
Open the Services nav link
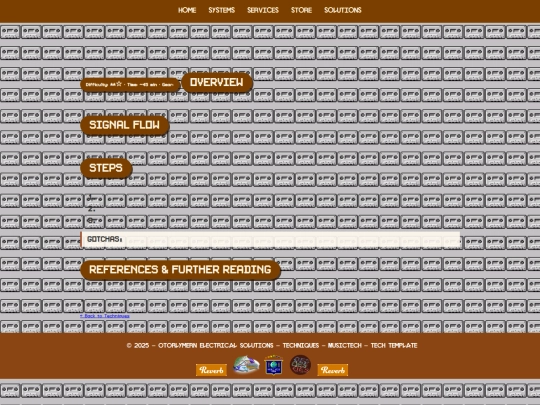(x=263, y=10)
